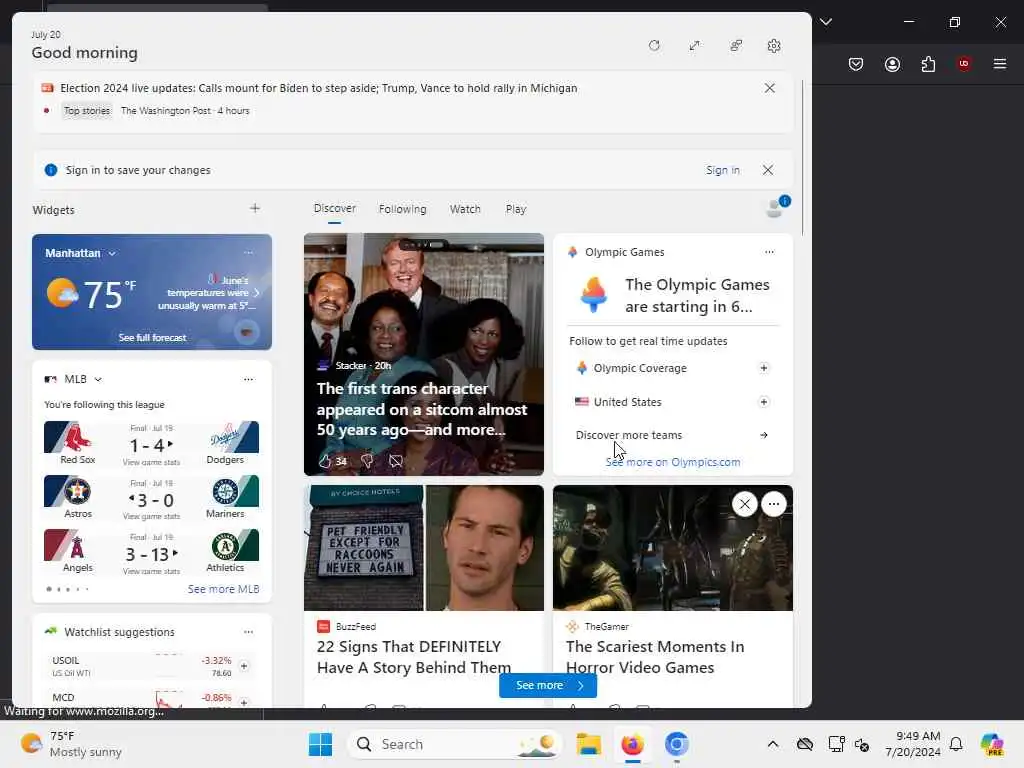
Task: Open 22 Signs BuzzFeed story
Action: click(x=413, y=657)
